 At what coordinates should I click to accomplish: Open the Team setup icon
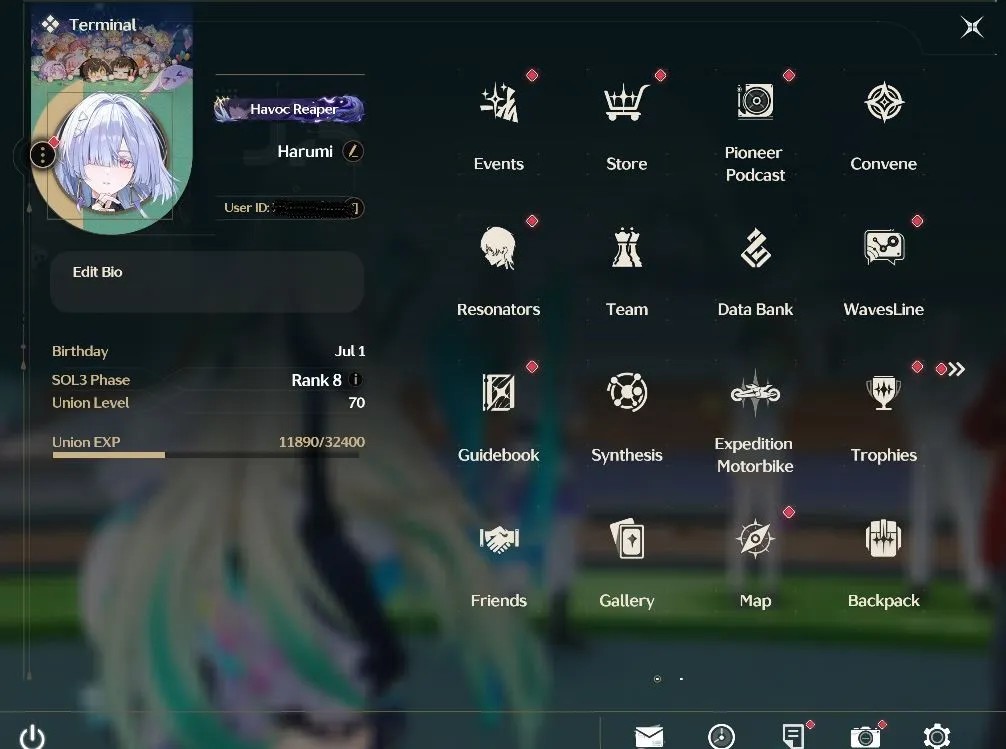[x=627, y=248]
